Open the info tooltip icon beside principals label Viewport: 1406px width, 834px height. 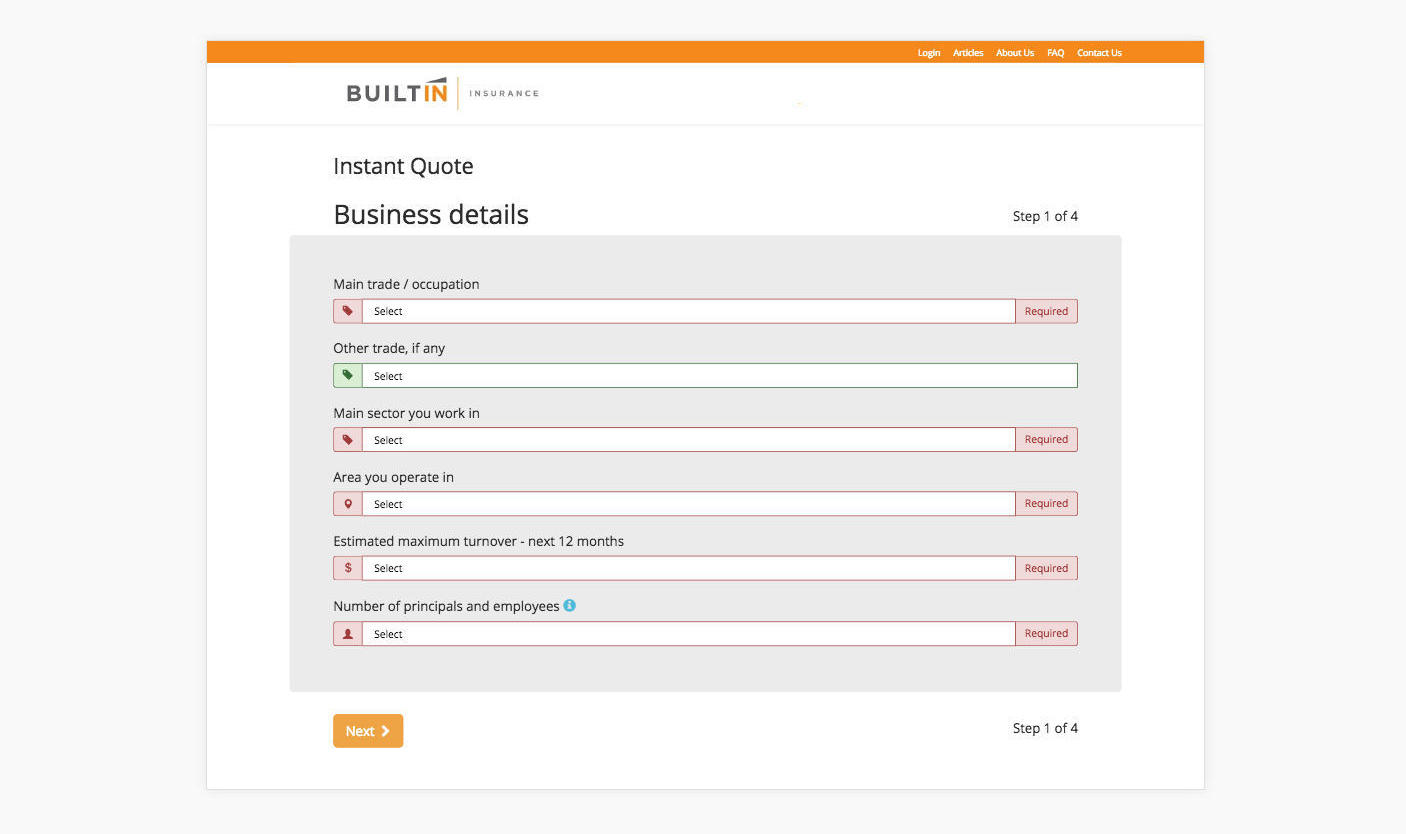[x=569, y=606]
